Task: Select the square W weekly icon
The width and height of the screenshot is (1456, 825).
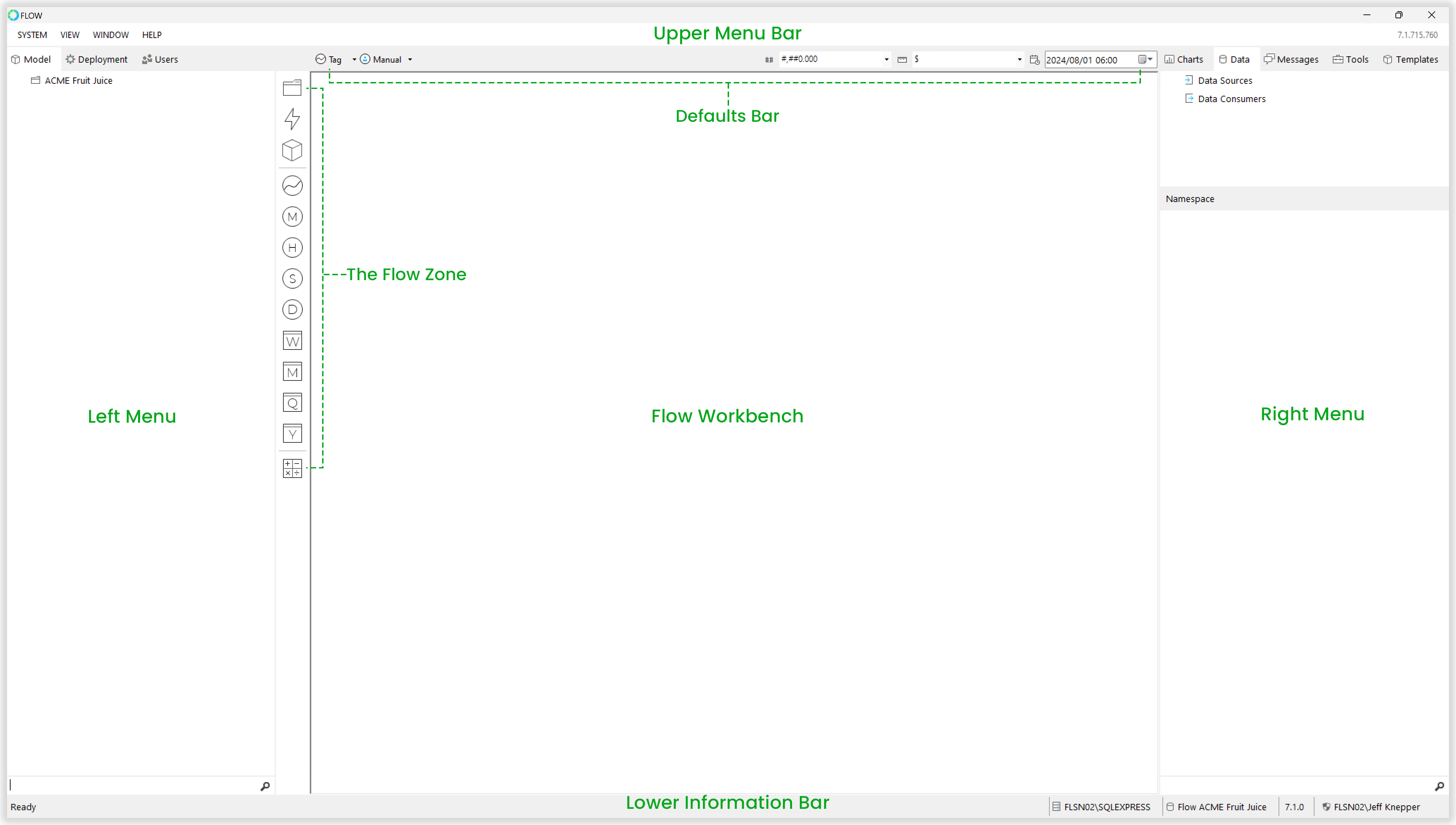Action: (292, 341)
